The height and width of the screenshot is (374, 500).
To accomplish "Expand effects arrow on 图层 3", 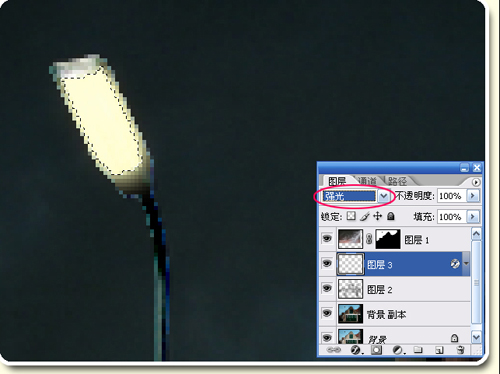I will (x=466, y=264).
